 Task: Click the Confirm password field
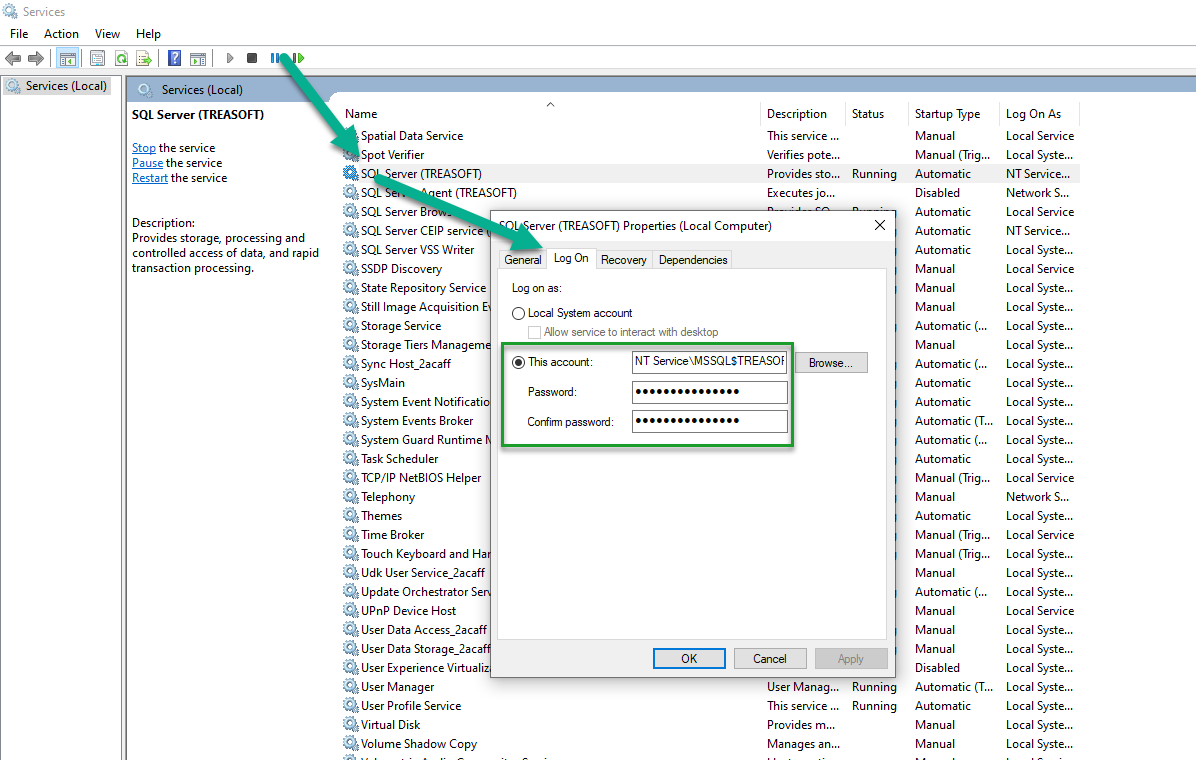click(x=709, y=421)
